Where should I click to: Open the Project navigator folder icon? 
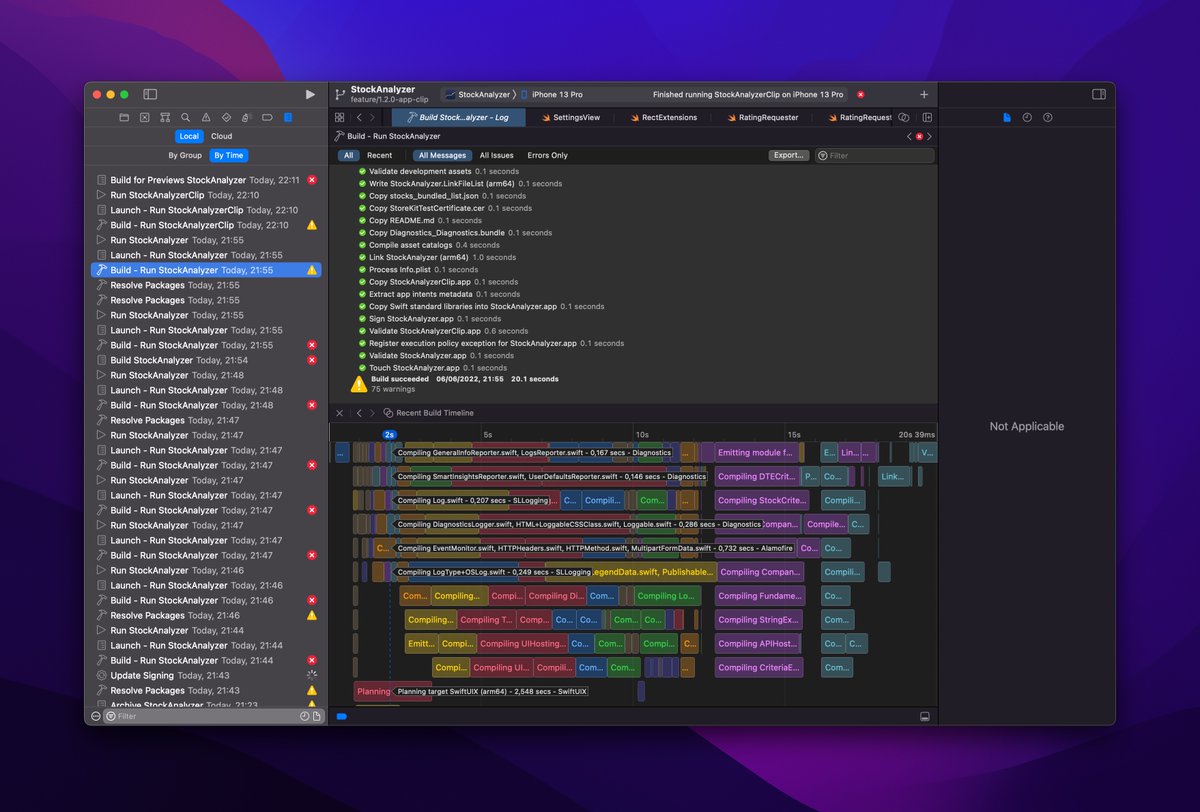[x=124, y=117]
